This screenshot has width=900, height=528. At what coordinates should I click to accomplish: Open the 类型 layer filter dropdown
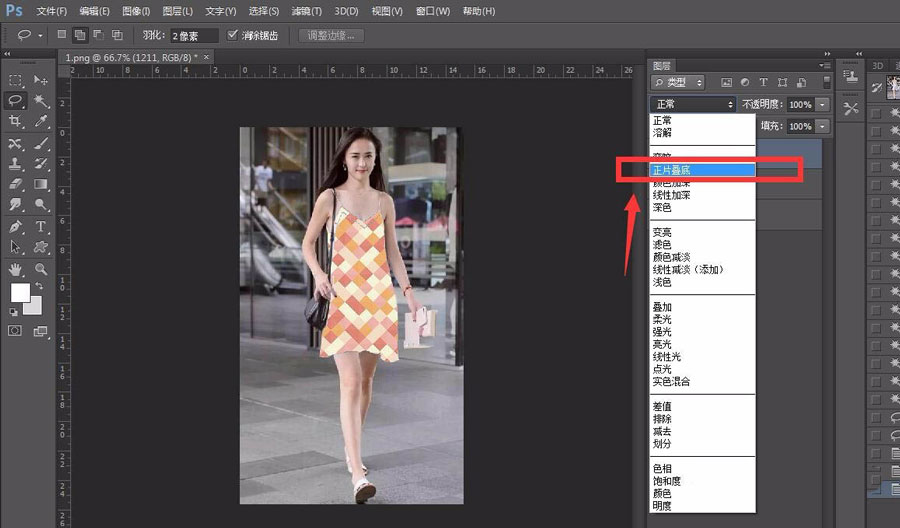point(677,82)
